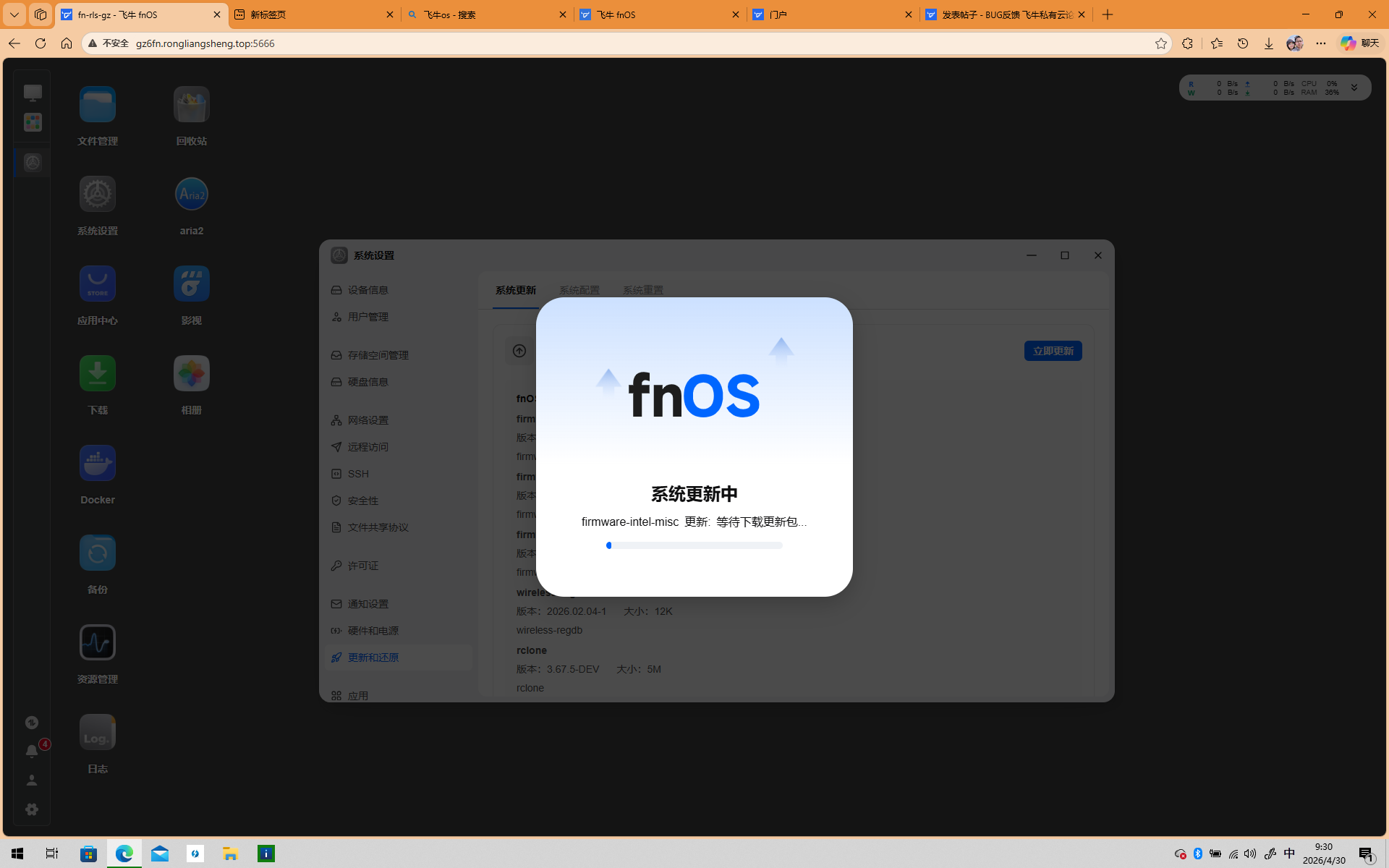Open the Mail app on the taskbar
The height and width of the screenshot is (868, 1389).
160,854
